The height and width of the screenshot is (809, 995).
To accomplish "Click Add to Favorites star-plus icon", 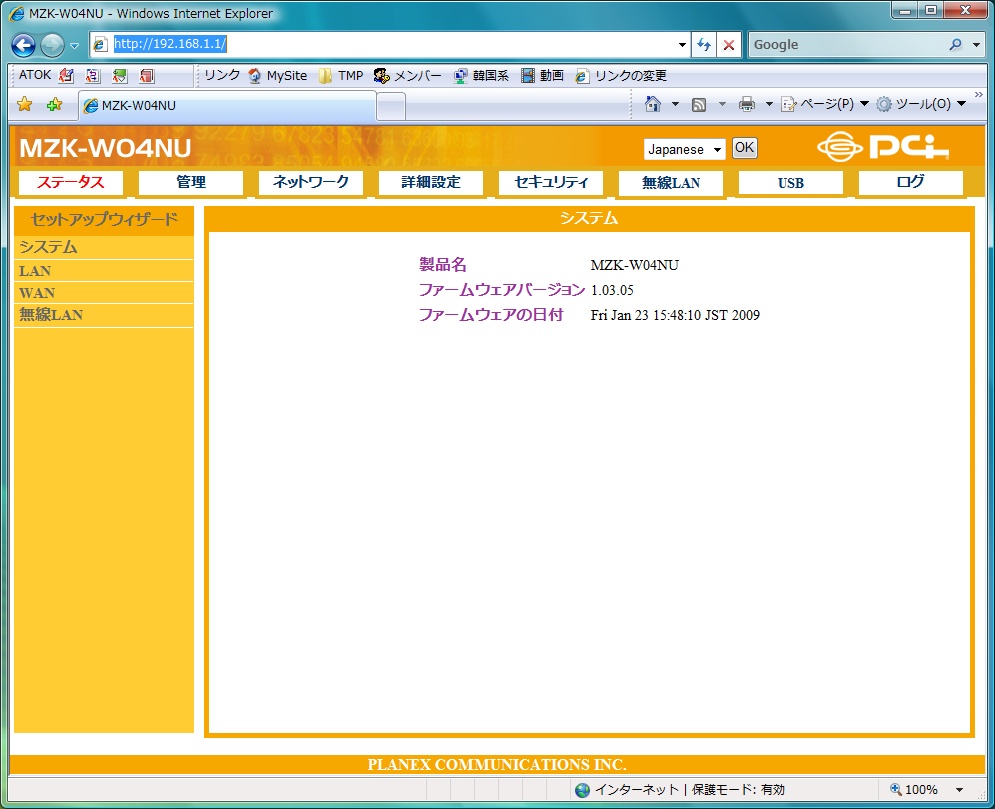I will [x=55, y=104].
